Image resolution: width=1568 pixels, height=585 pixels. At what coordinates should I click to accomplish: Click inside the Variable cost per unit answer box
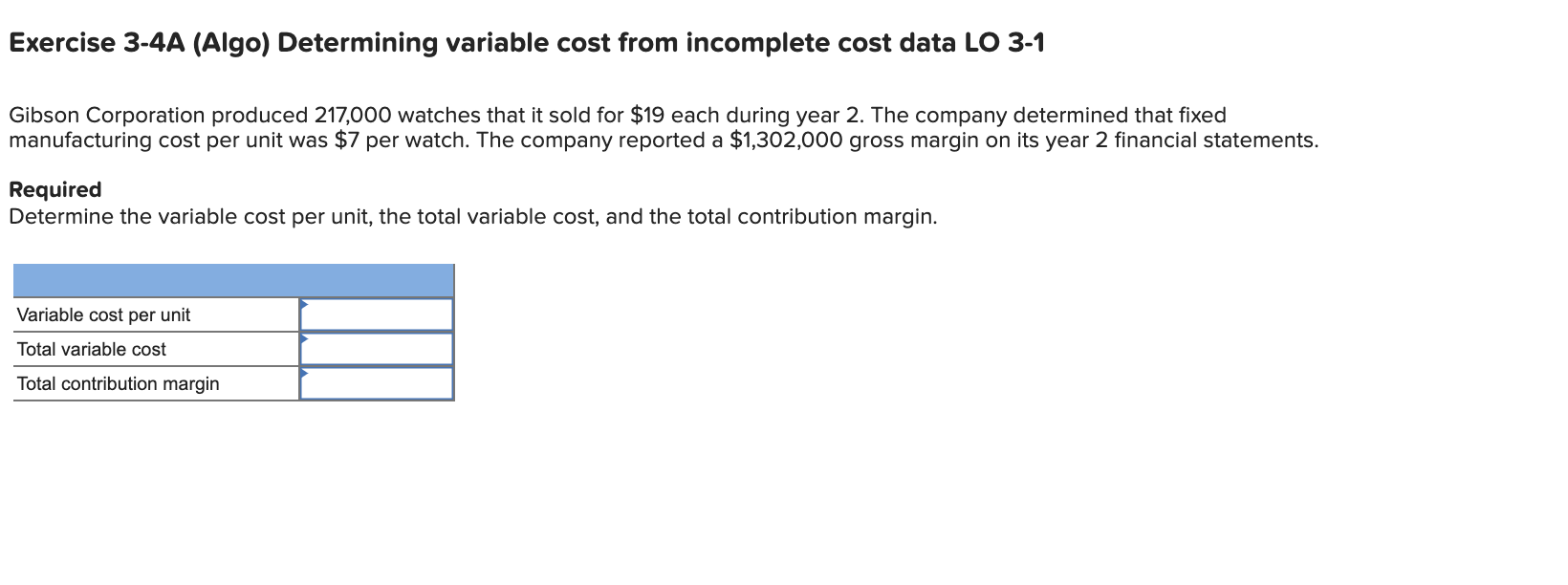click(x=378, y=313)
